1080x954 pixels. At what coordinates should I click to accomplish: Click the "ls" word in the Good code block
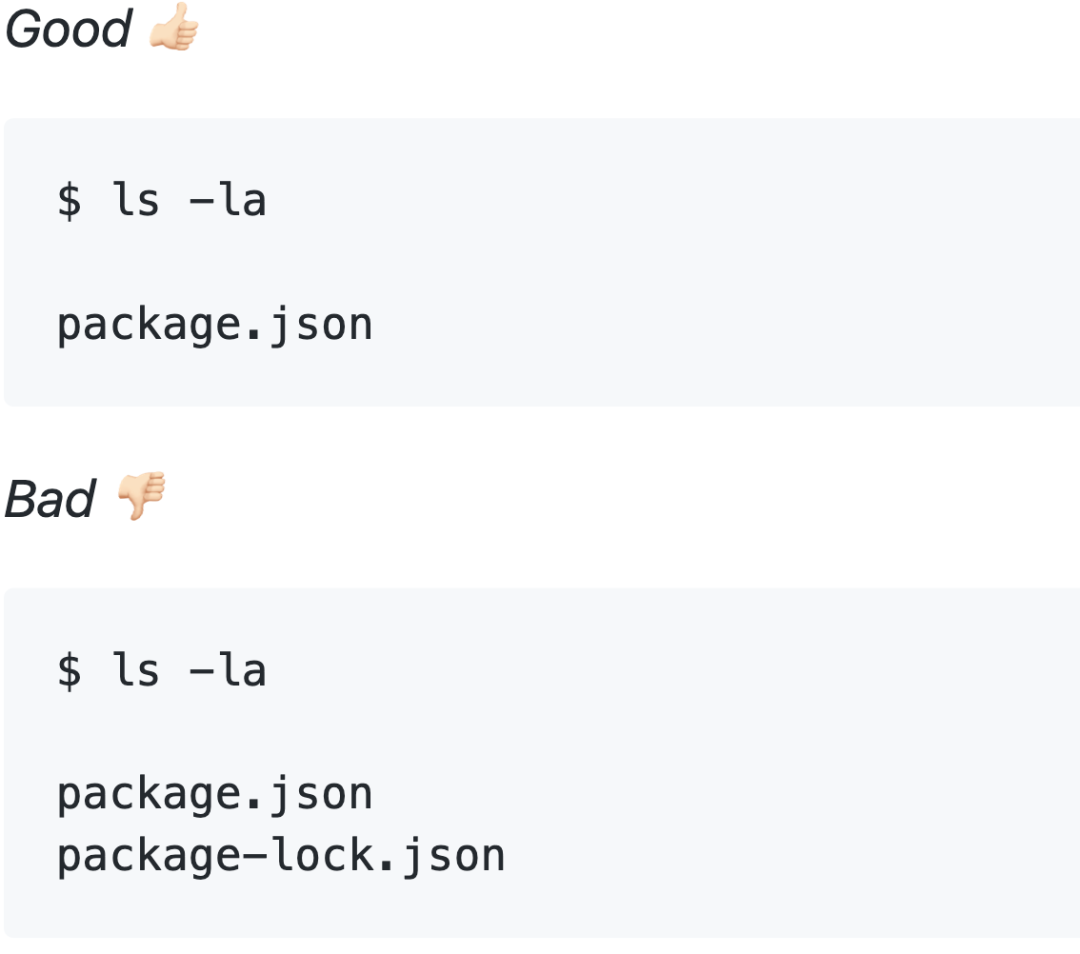136,200
